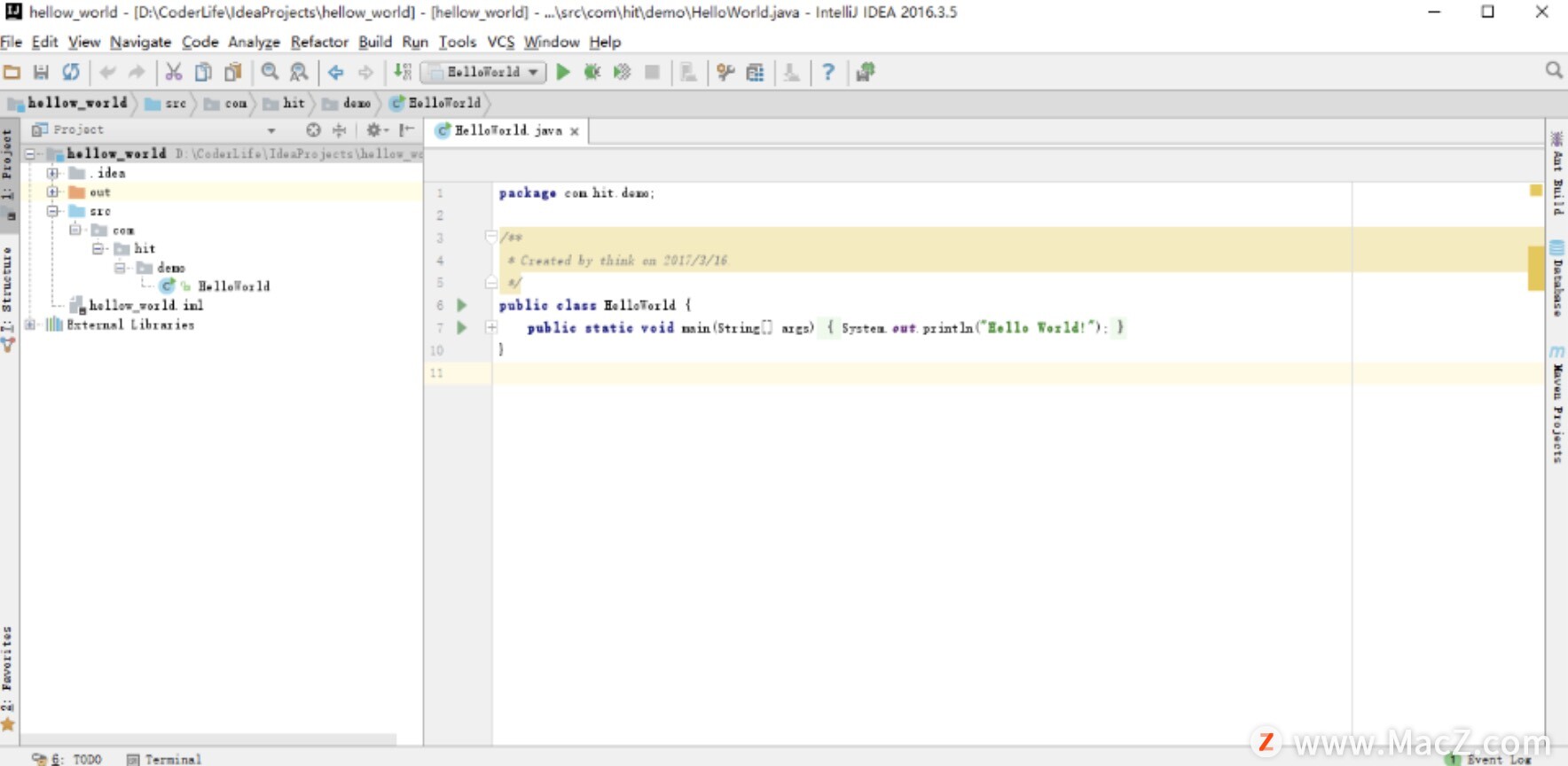Expand the out folder node
Screen dimensions: 1568x766
tap(52, 191)
